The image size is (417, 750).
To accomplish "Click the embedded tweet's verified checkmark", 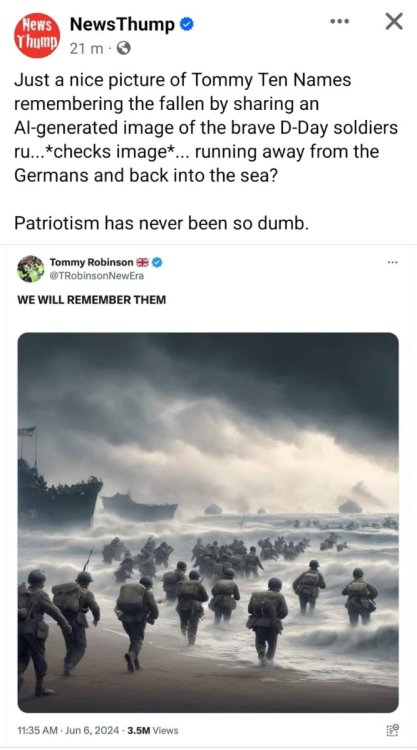I will [x=157, y=262].
